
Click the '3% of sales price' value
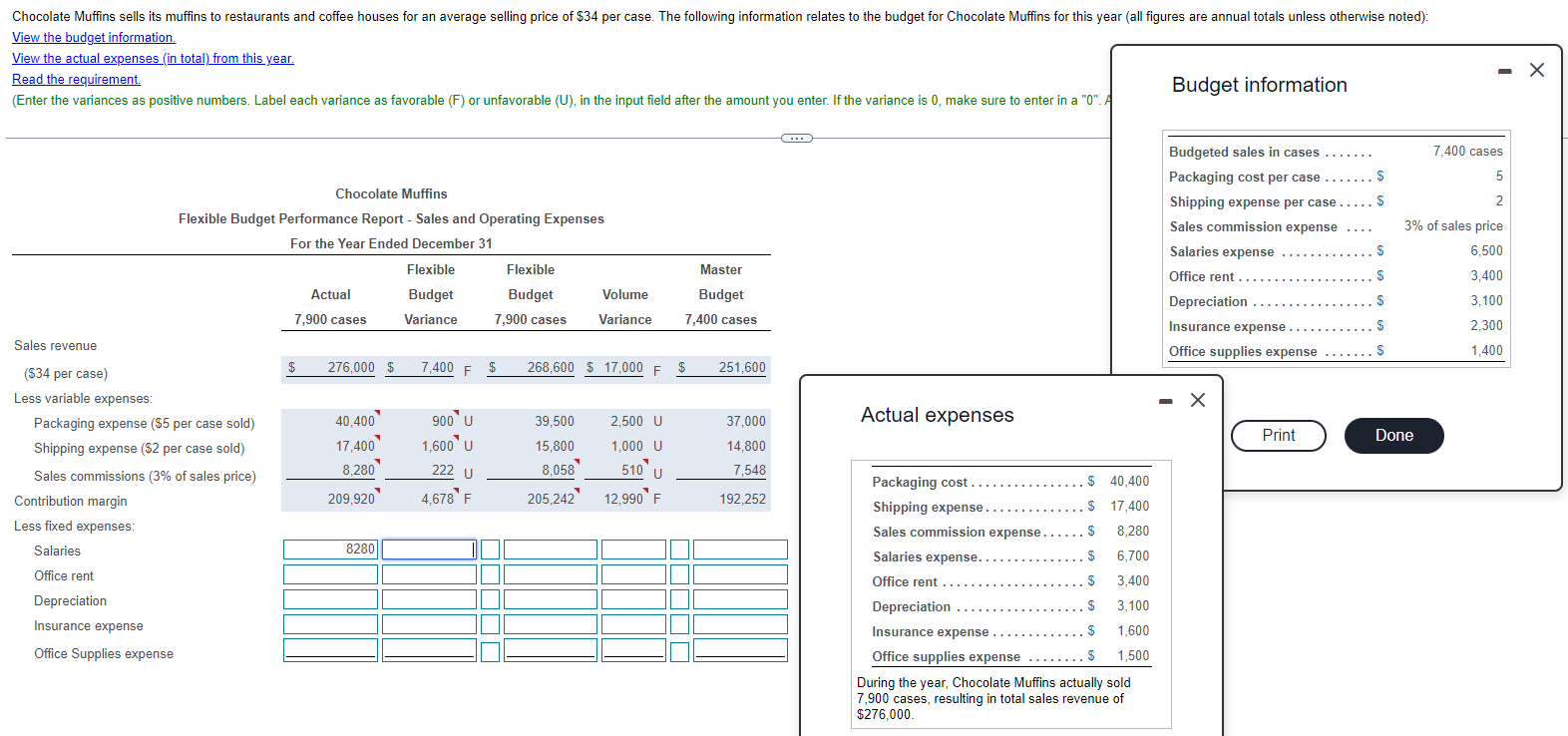1453,226
